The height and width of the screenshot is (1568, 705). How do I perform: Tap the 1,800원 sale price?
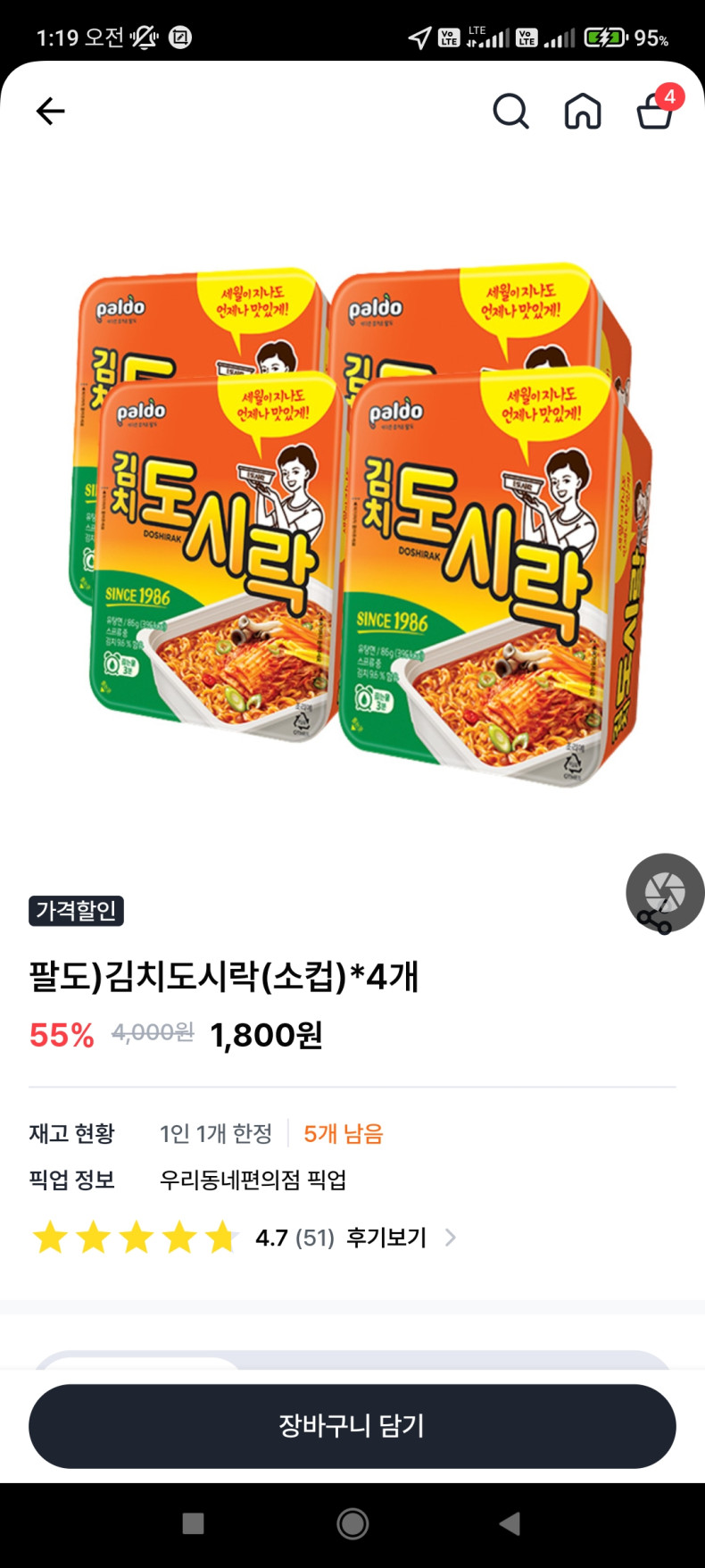266,1035
